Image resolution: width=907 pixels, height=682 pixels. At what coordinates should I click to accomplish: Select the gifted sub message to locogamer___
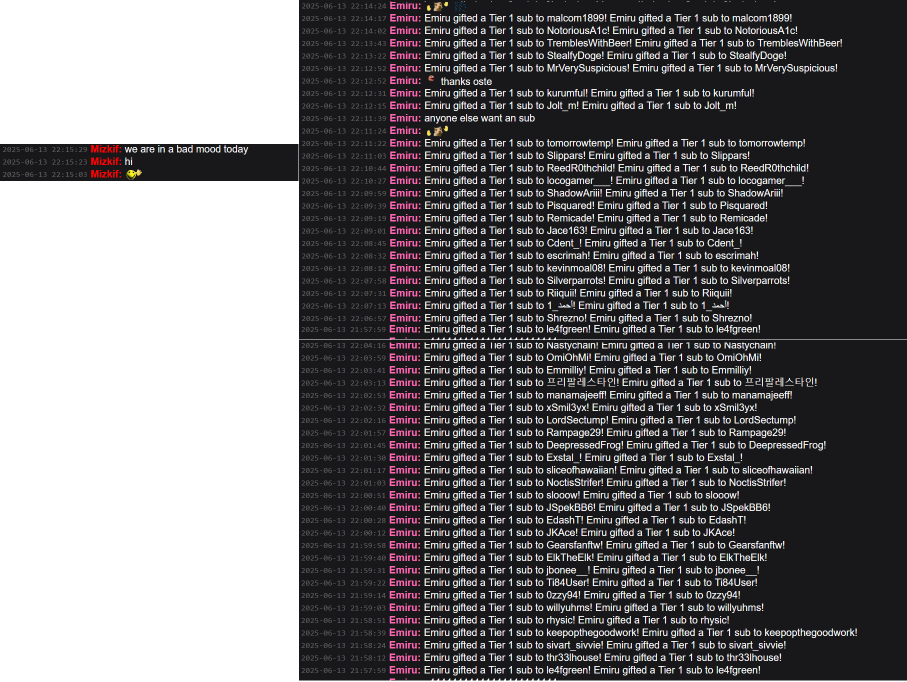pos(614,180)
